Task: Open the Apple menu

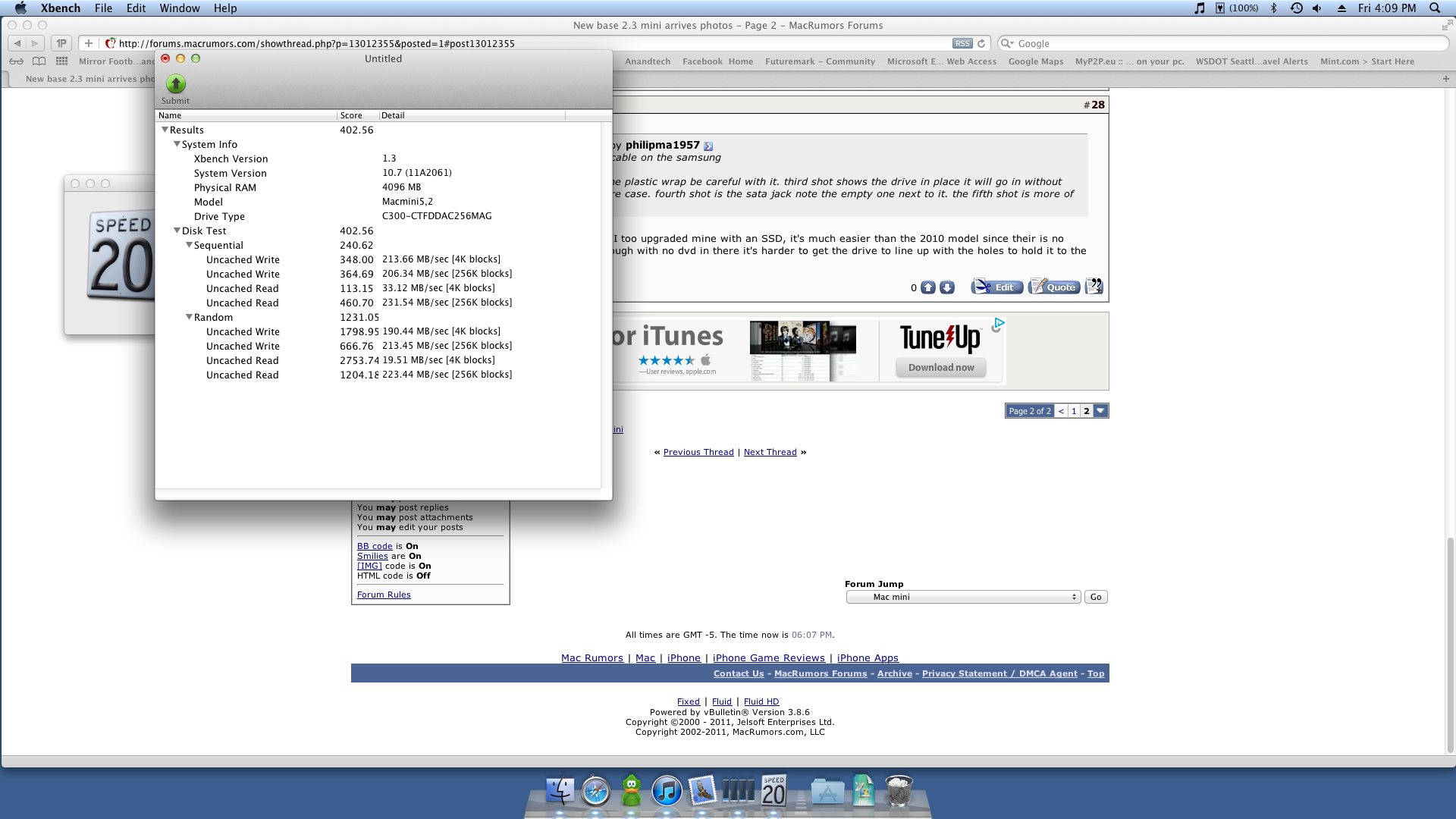Action: pyautogui.click(x=20, y=8)
